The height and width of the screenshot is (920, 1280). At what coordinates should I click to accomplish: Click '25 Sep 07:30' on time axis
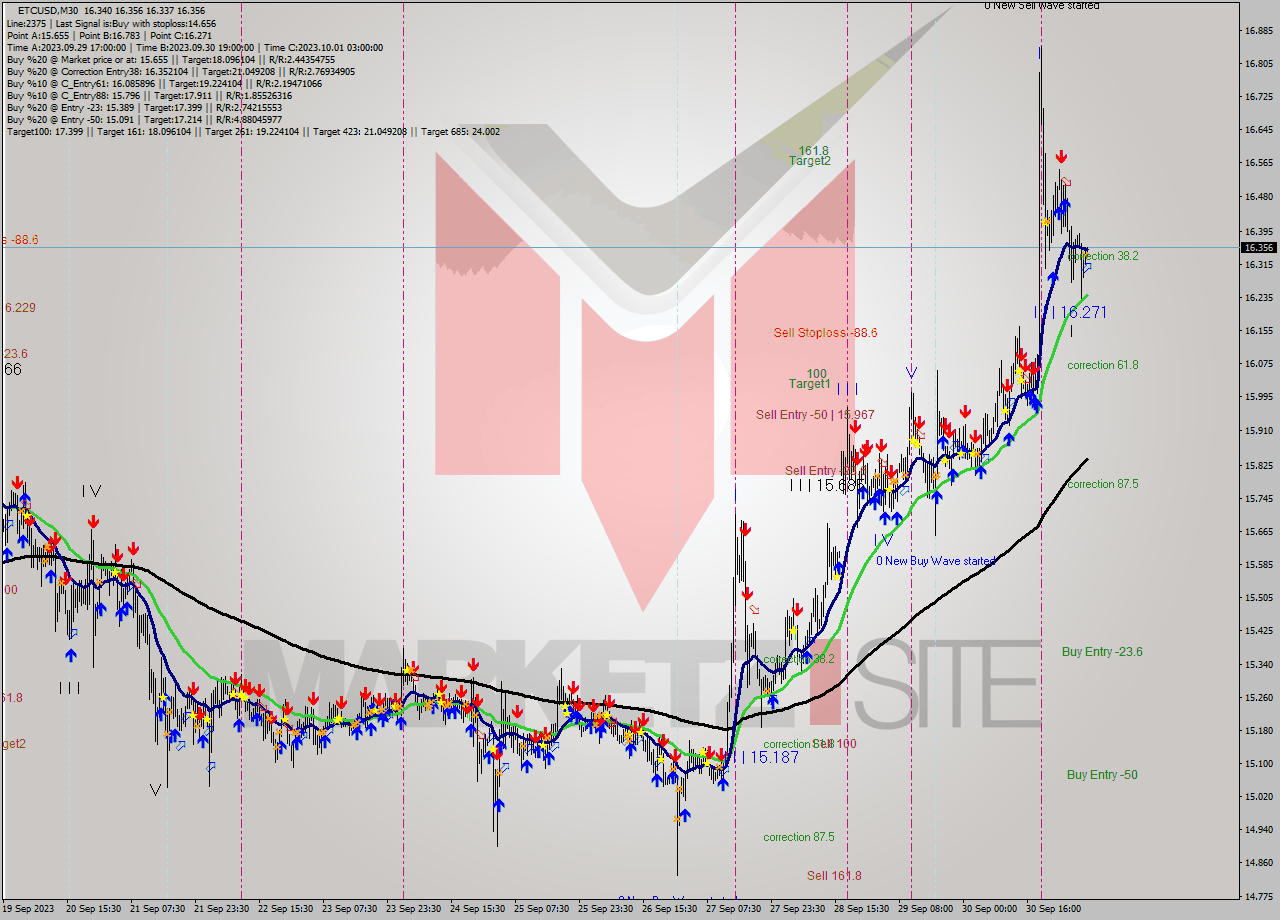coord(542,909)
